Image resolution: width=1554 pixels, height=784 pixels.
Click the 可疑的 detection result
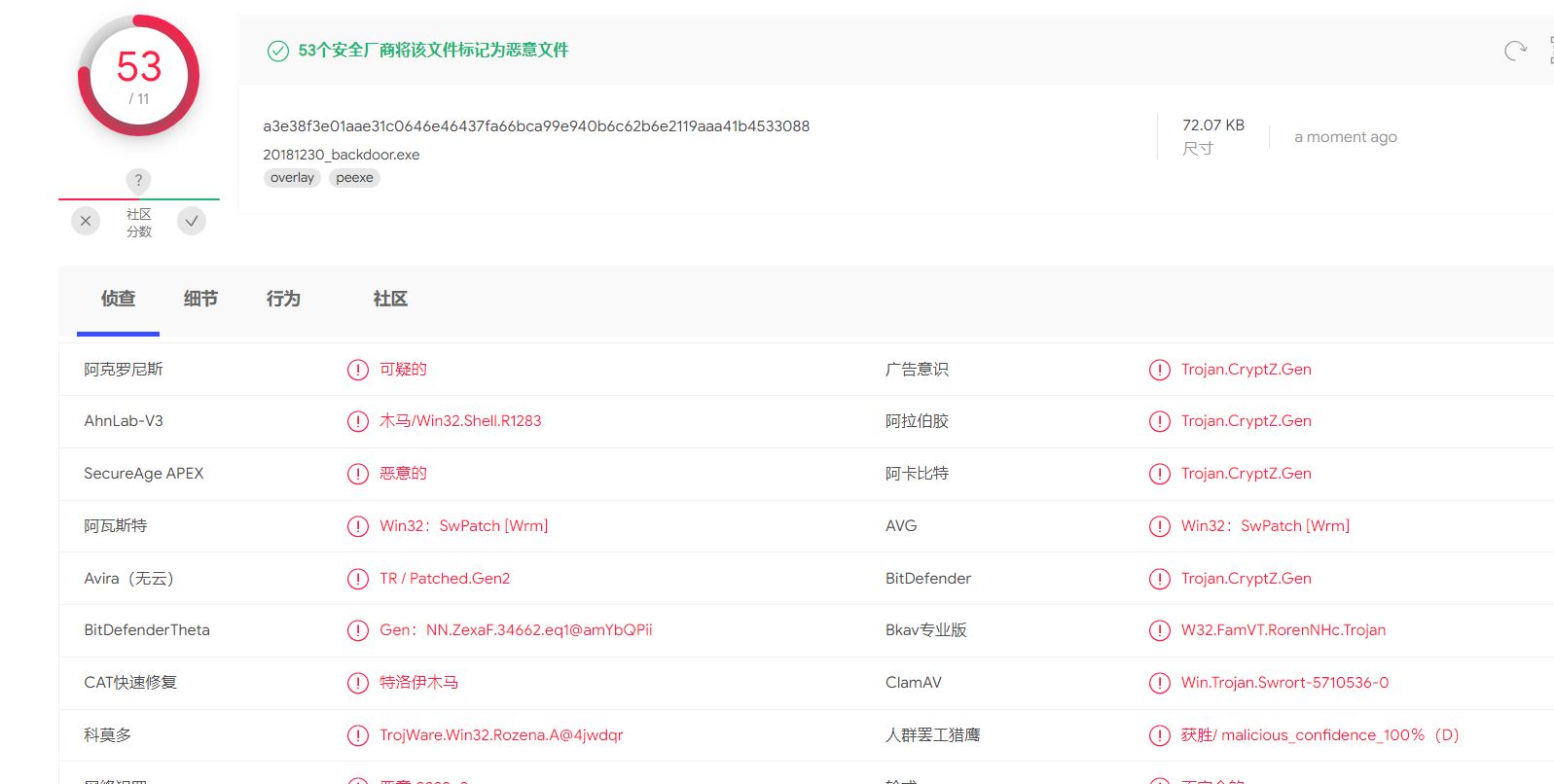(x=403, y=370)
